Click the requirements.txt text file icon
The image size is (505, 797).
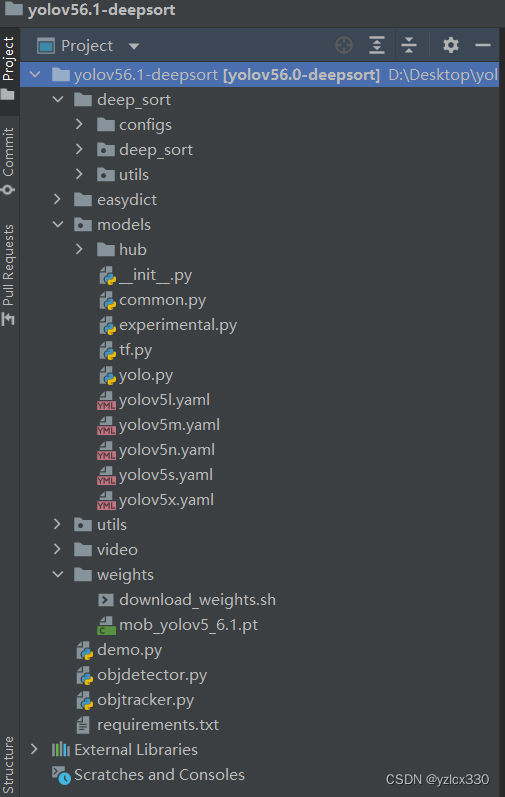83,725
